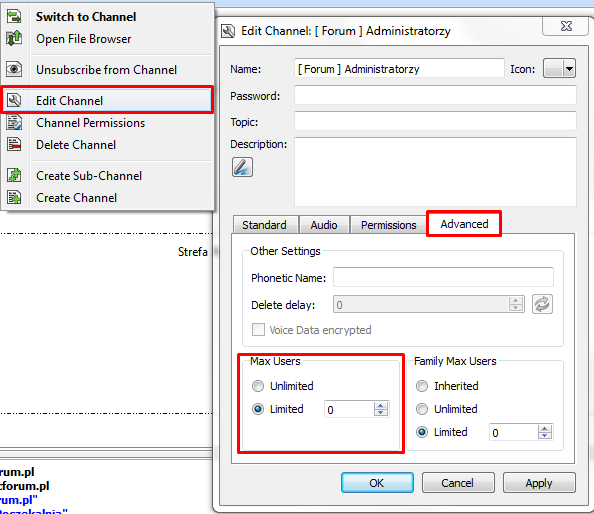Viewport: 594px width, 514px height.
Task: Increase Max Users limit with up arrow
Action: click(x=381, y=405)
